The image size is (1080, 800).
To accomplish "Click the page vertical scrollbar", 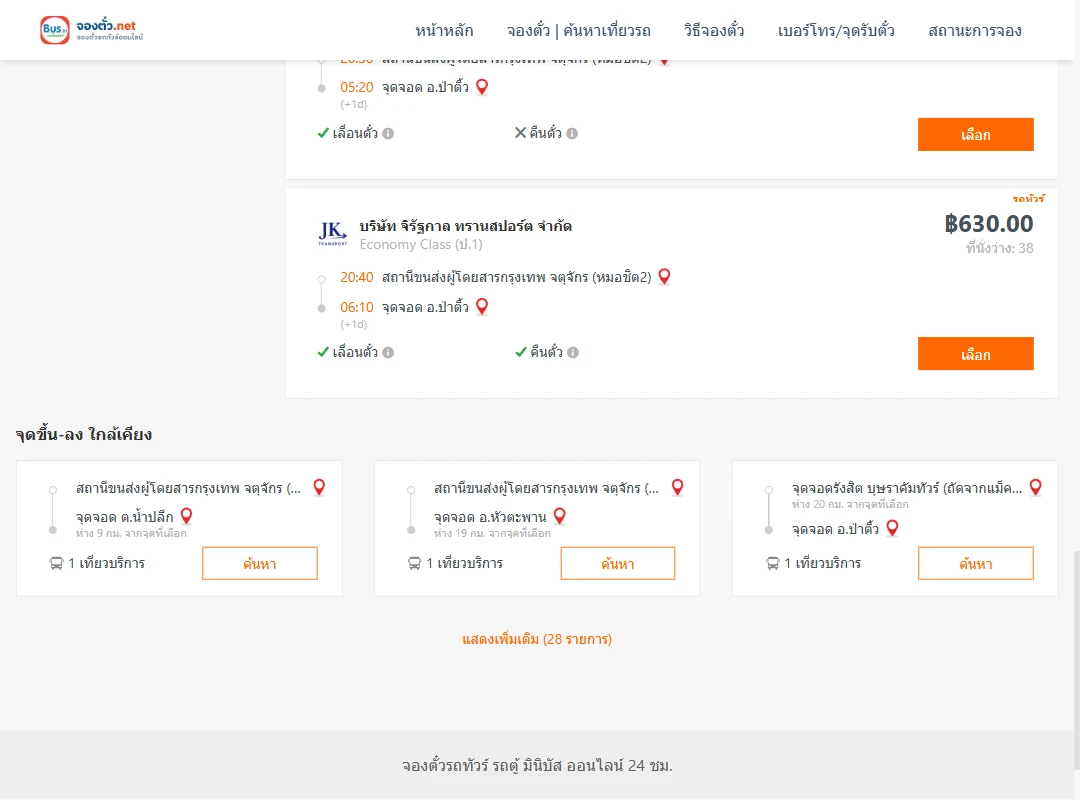I will [x=1077, y=661].
